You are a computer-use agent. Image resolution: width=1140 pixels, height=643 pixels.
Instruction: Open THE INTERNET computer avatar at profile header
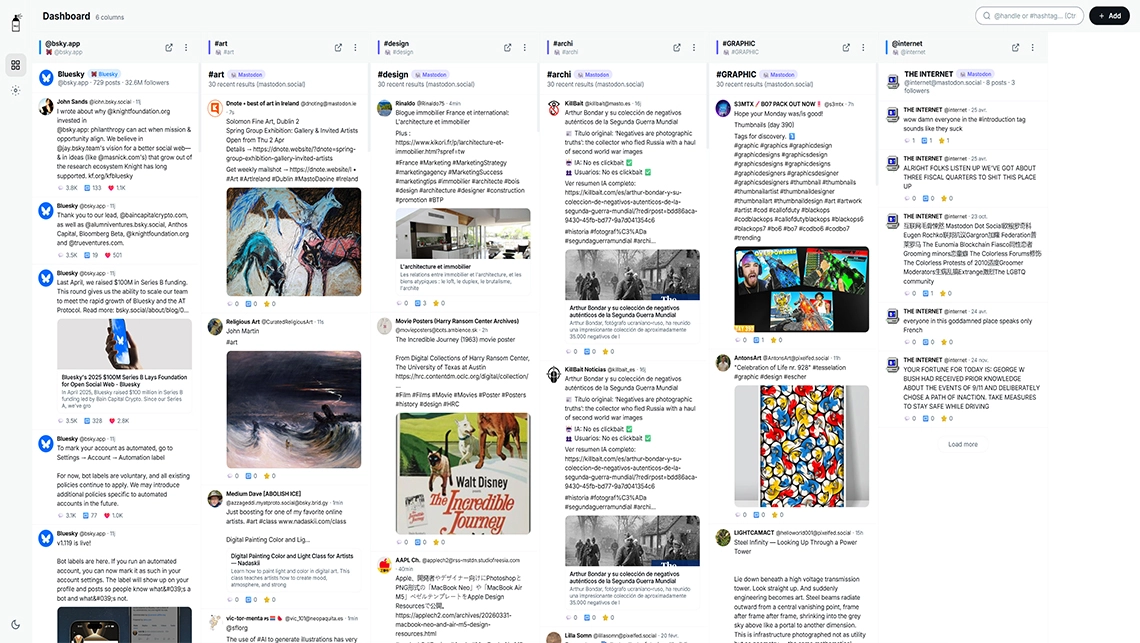point(893,81)
